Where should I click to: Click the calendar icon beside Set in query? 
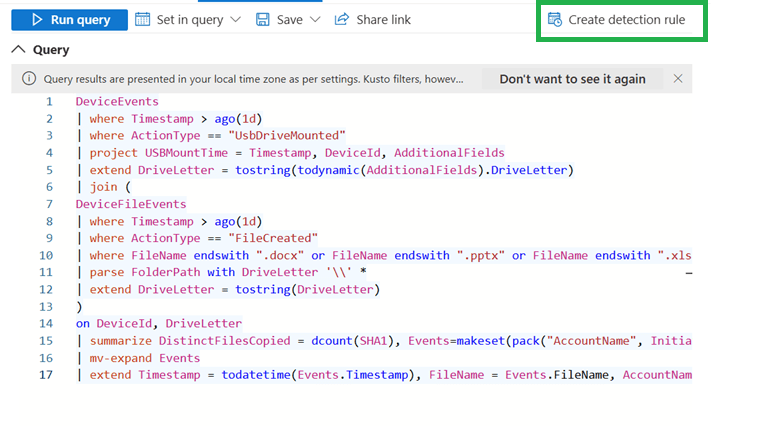[143, 19]
